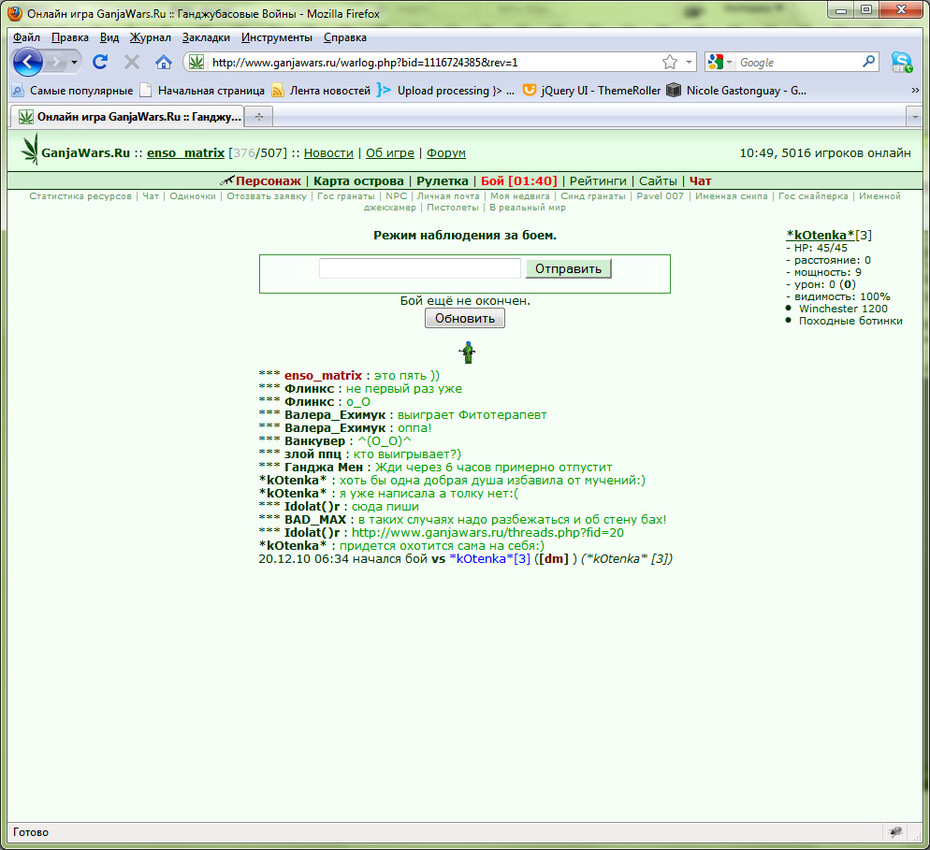
Task: Open the *kOtenka*[3] link in battle log
Action: click(490, 559)
